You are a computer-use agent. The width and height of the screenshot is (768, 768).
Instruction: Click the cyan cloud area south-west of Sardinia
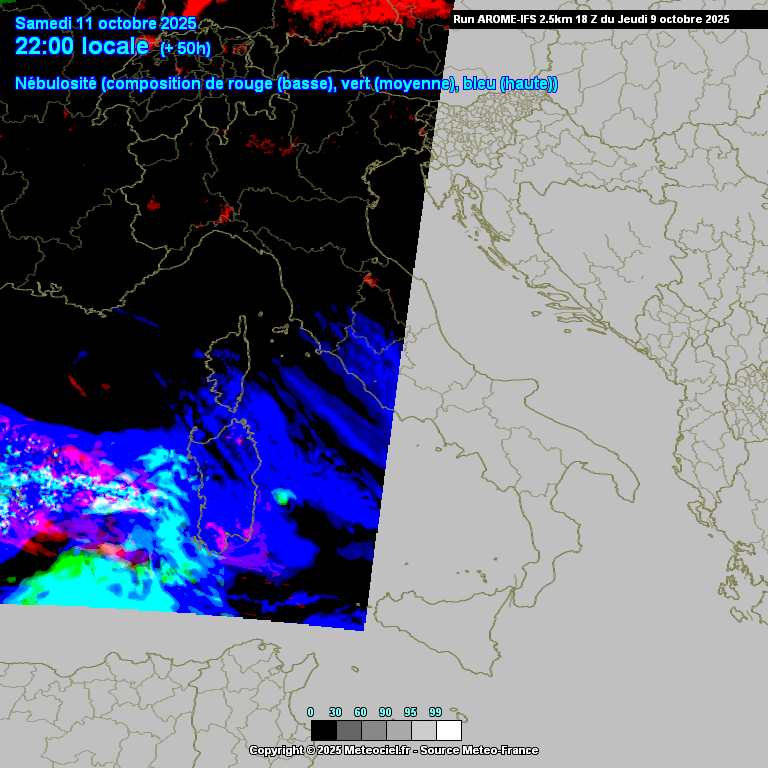tap(150, 592)
